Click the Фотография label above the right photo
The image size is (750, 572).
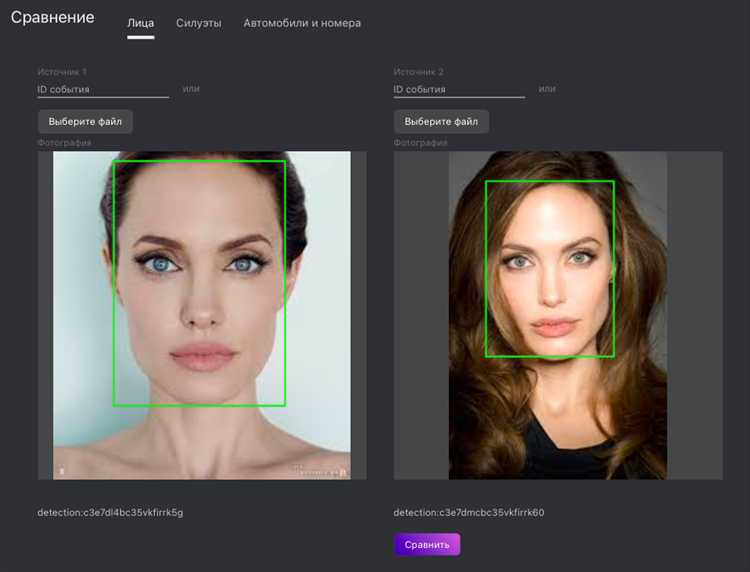(420, 143)
